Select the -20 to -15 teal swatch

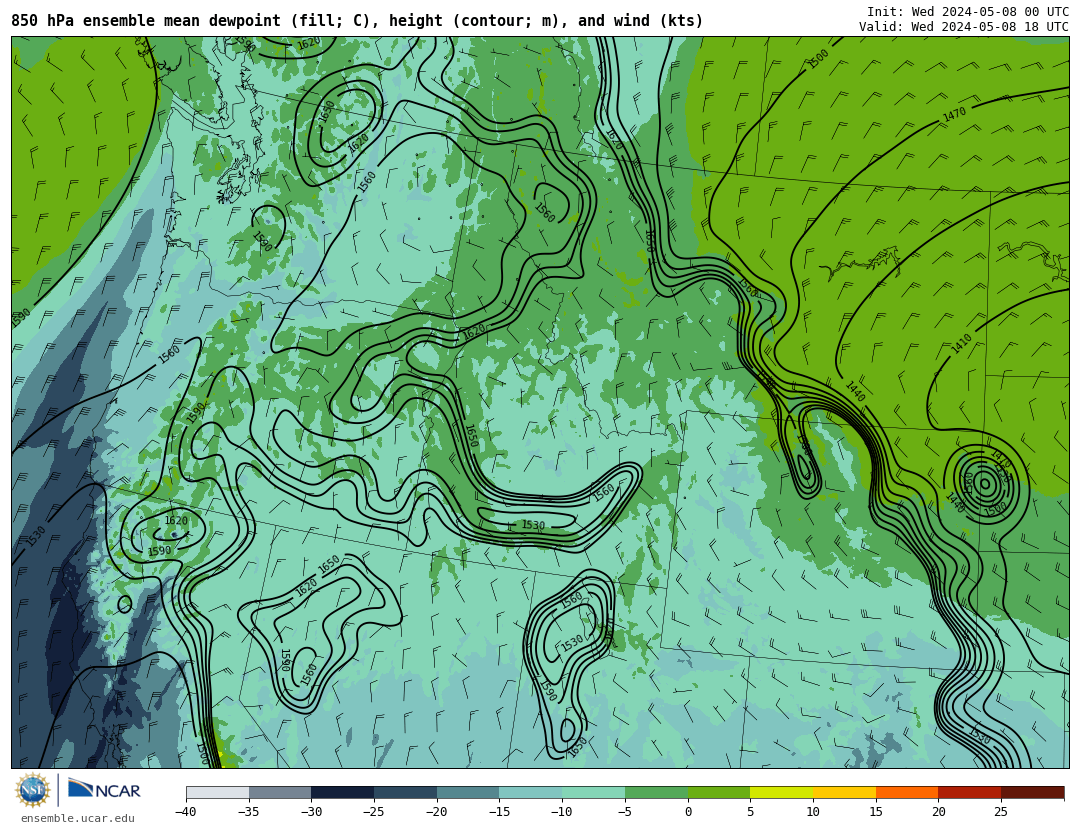(x=468, y=792)
